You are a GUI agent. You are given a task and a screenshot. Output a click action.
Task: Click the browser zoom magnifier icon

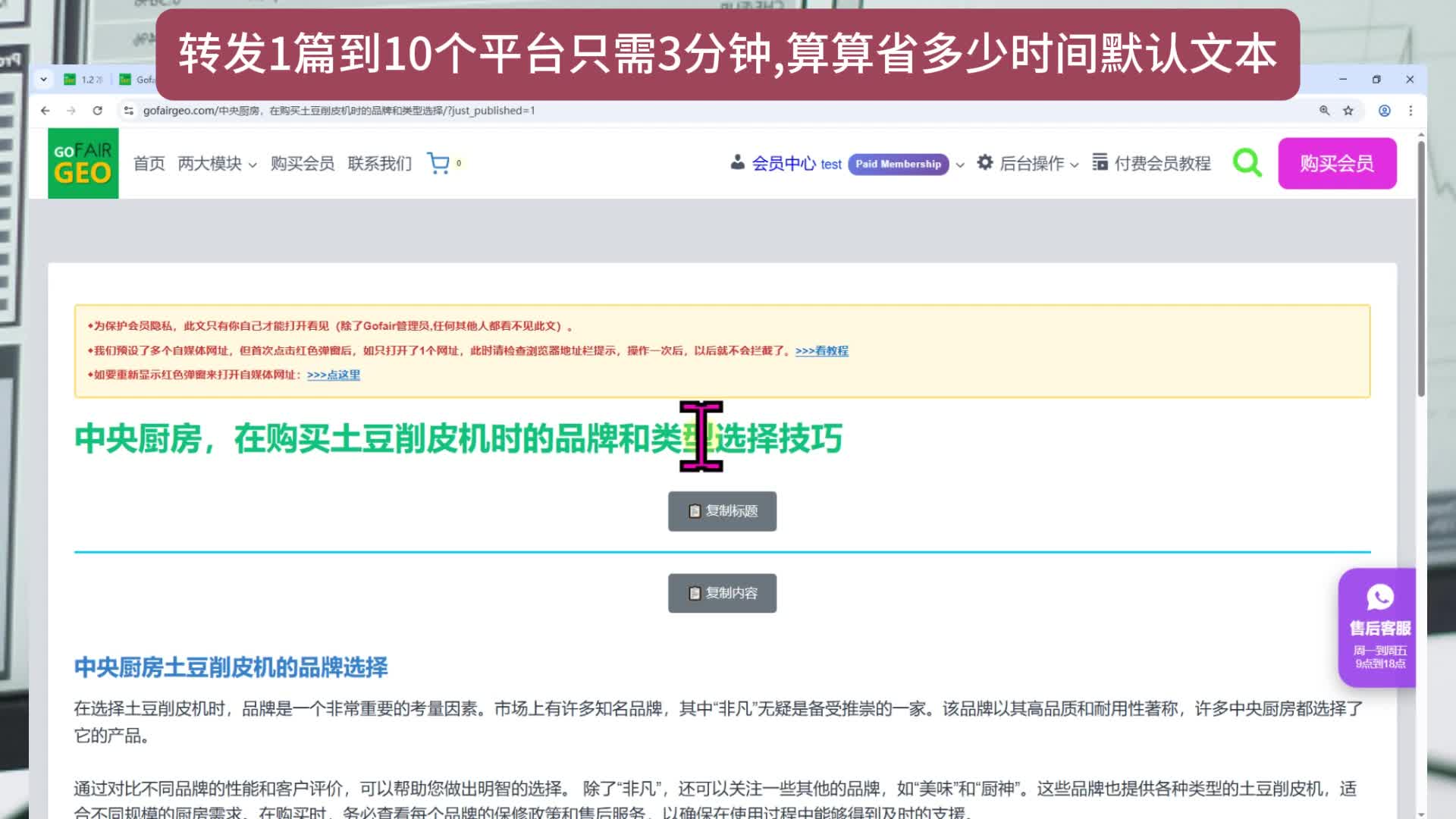(1325, 111)
